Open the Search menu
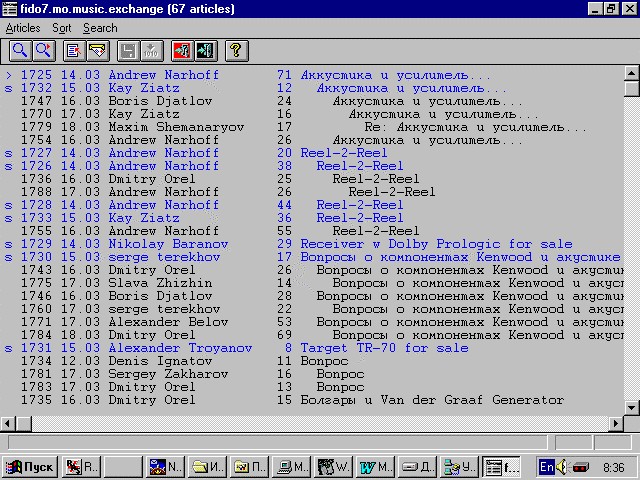Viewport: 640px width, 480px height. [100, 28]
